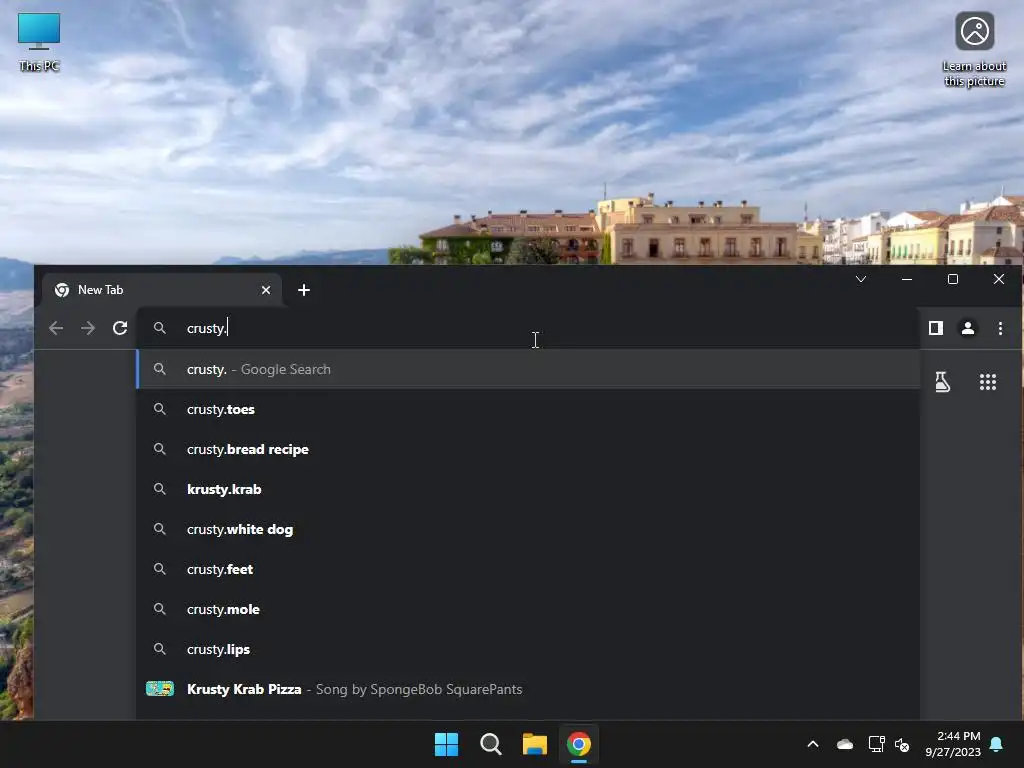This screenshot has height=768, width=1024.
Task: Select the Krusty Krab Pizza song suggestion
Action: 528,689
